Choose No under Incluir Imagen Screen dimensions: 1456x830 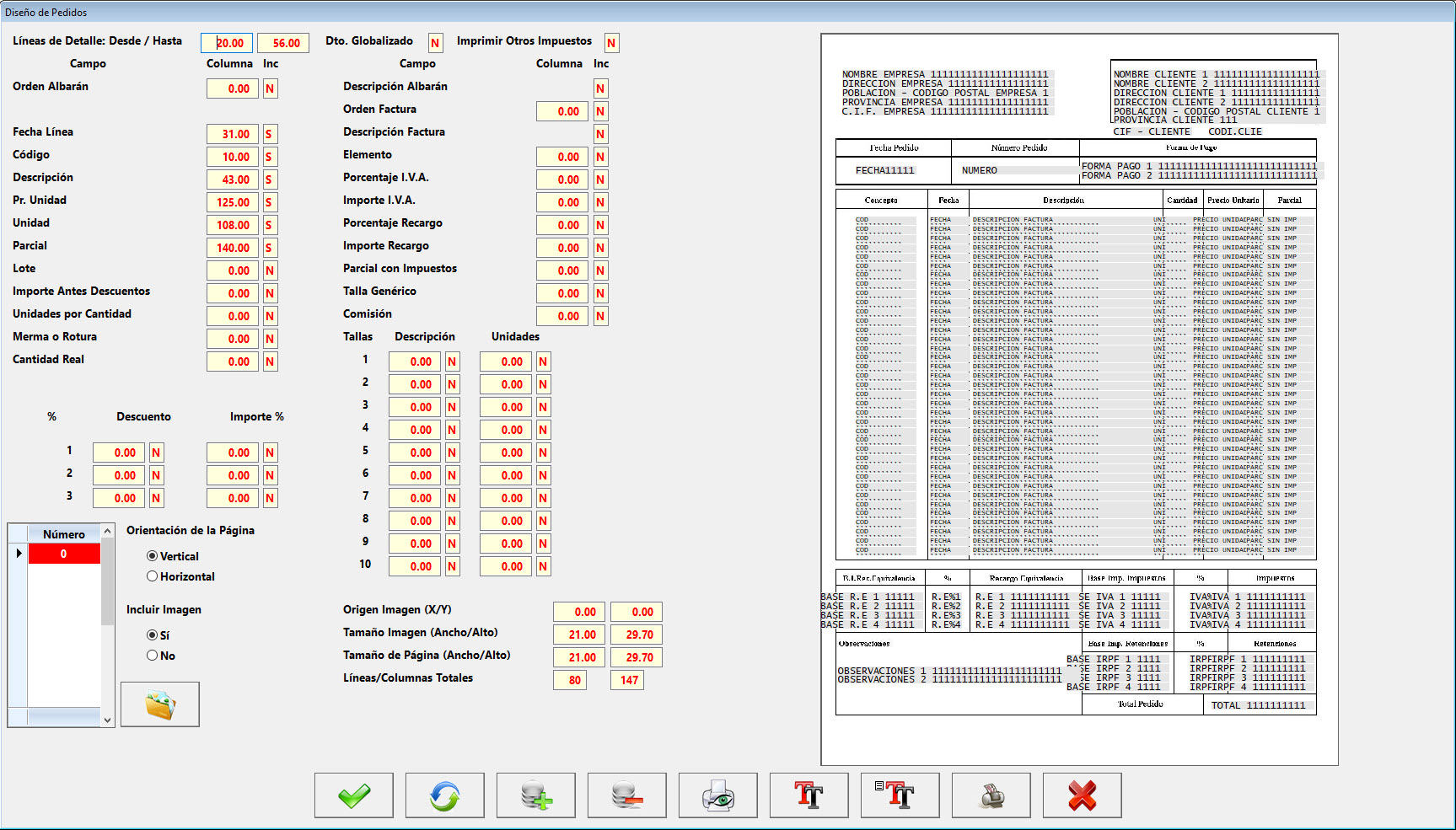tap(153, 656)
